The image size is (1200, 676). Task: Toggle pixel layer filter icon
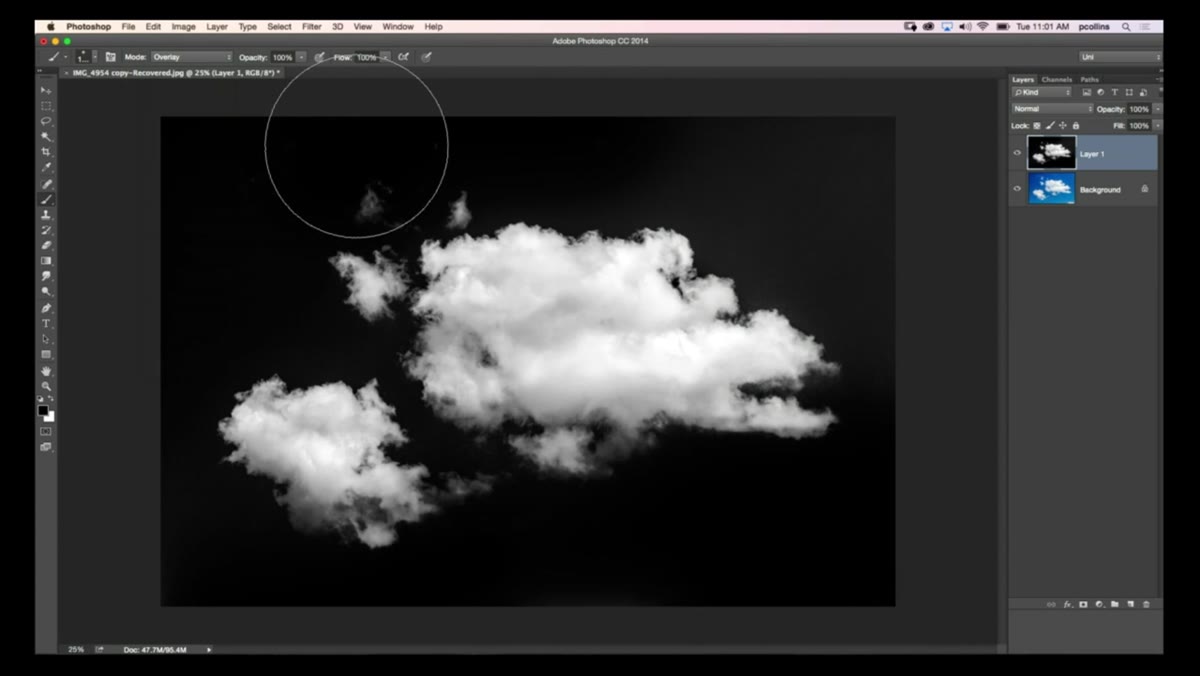click(1087, 92)
